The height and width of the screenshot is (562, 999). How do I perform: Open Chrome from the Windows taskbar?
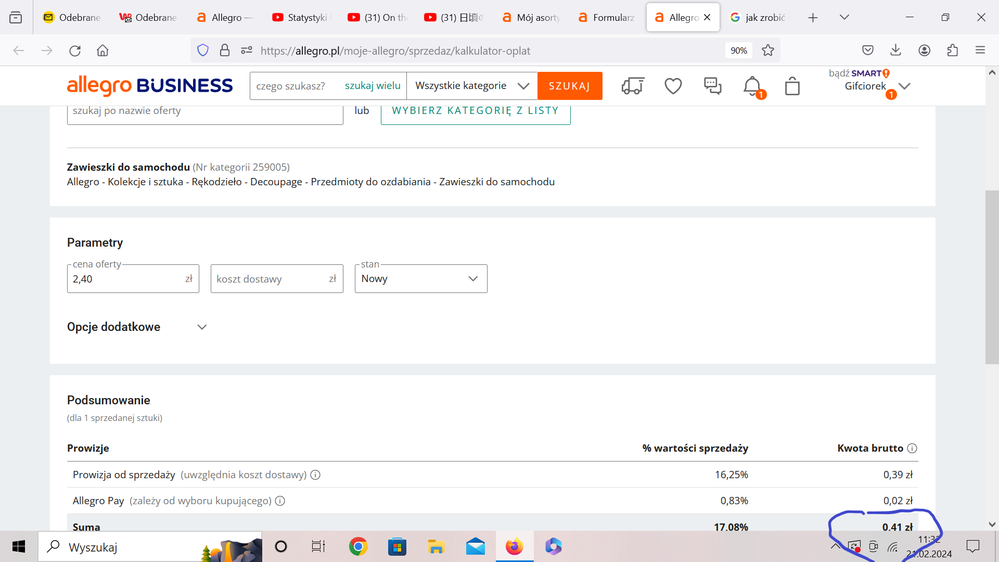coord(358,547)
